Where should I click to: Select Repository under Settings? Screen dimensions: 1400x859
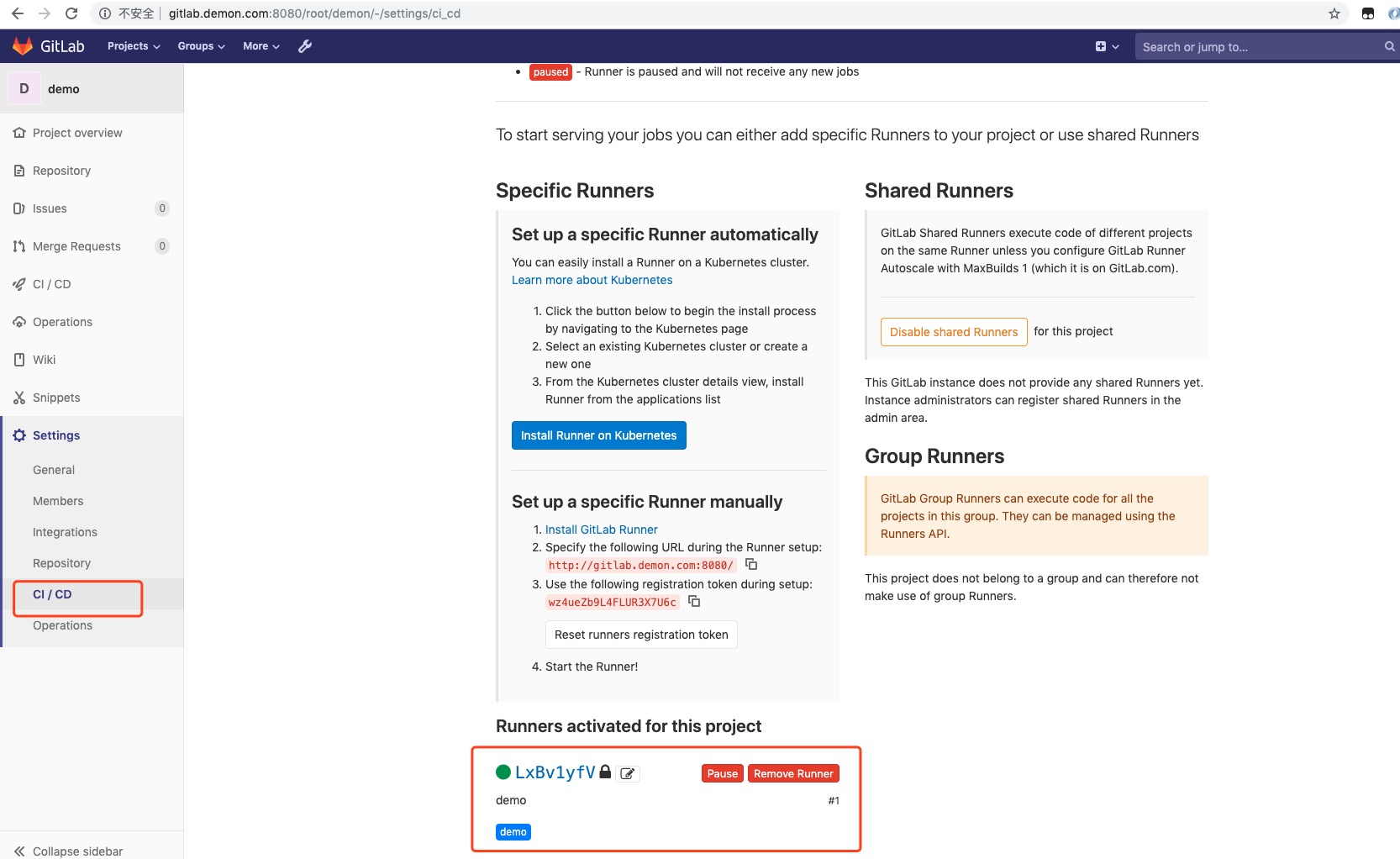61,563
